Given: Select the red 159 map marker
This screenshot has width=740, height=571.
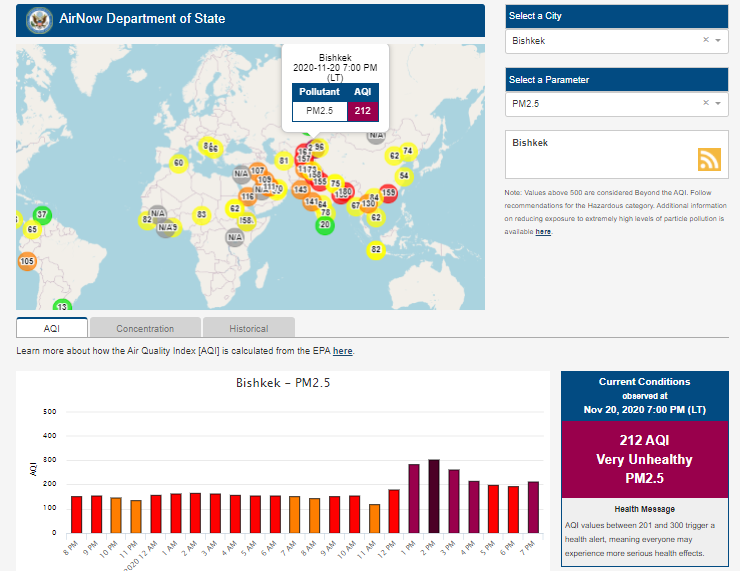Looking at the screenshot, I should 389,193.
